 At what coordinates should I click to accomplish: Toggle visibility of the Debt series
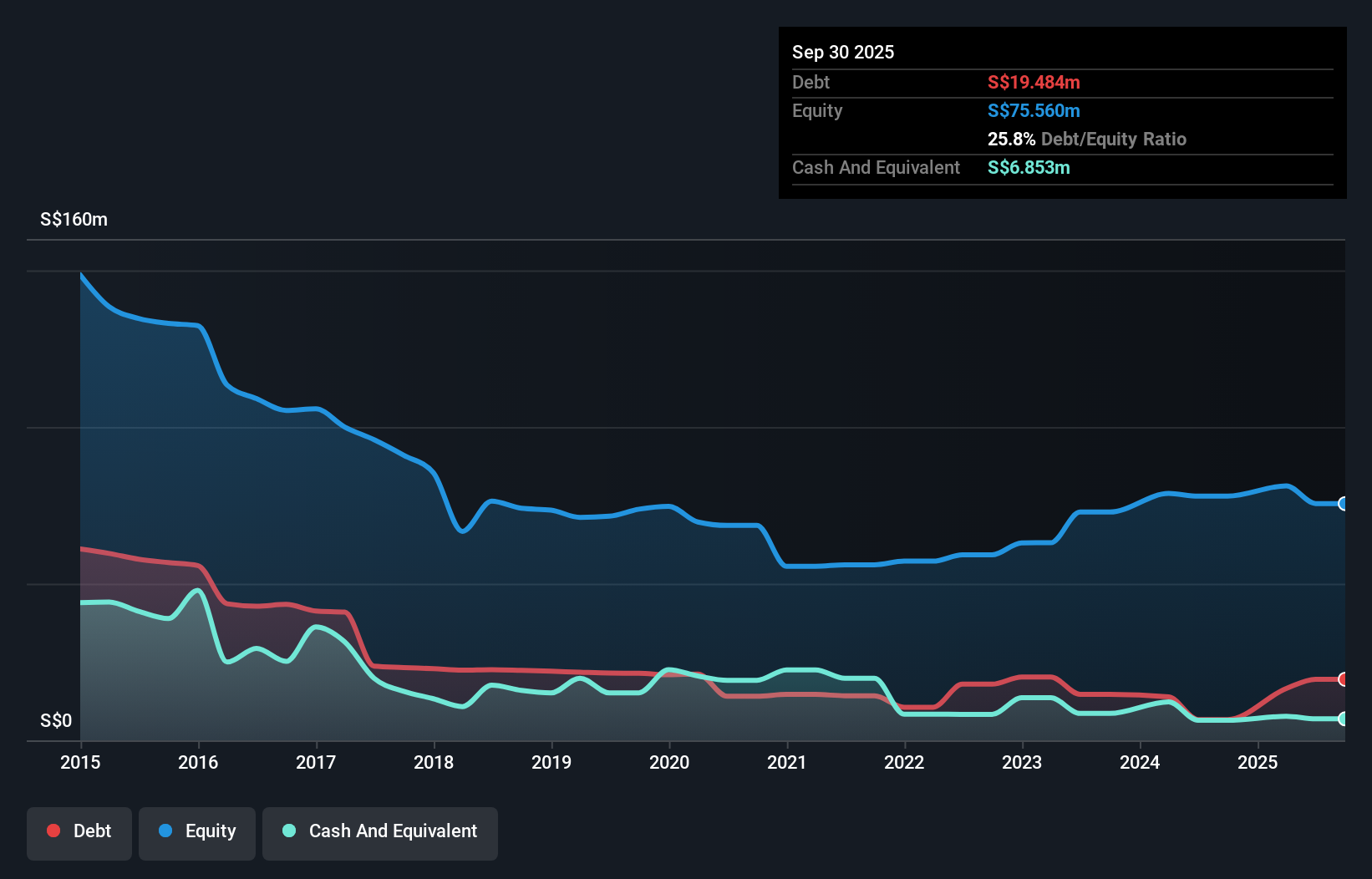click(x=79, y=831)
